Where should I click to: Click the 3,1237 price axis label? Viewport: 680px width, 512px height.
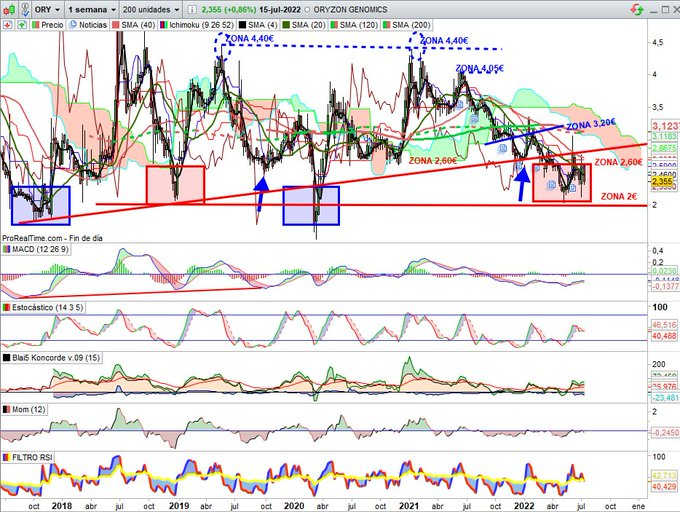(665, 126)
